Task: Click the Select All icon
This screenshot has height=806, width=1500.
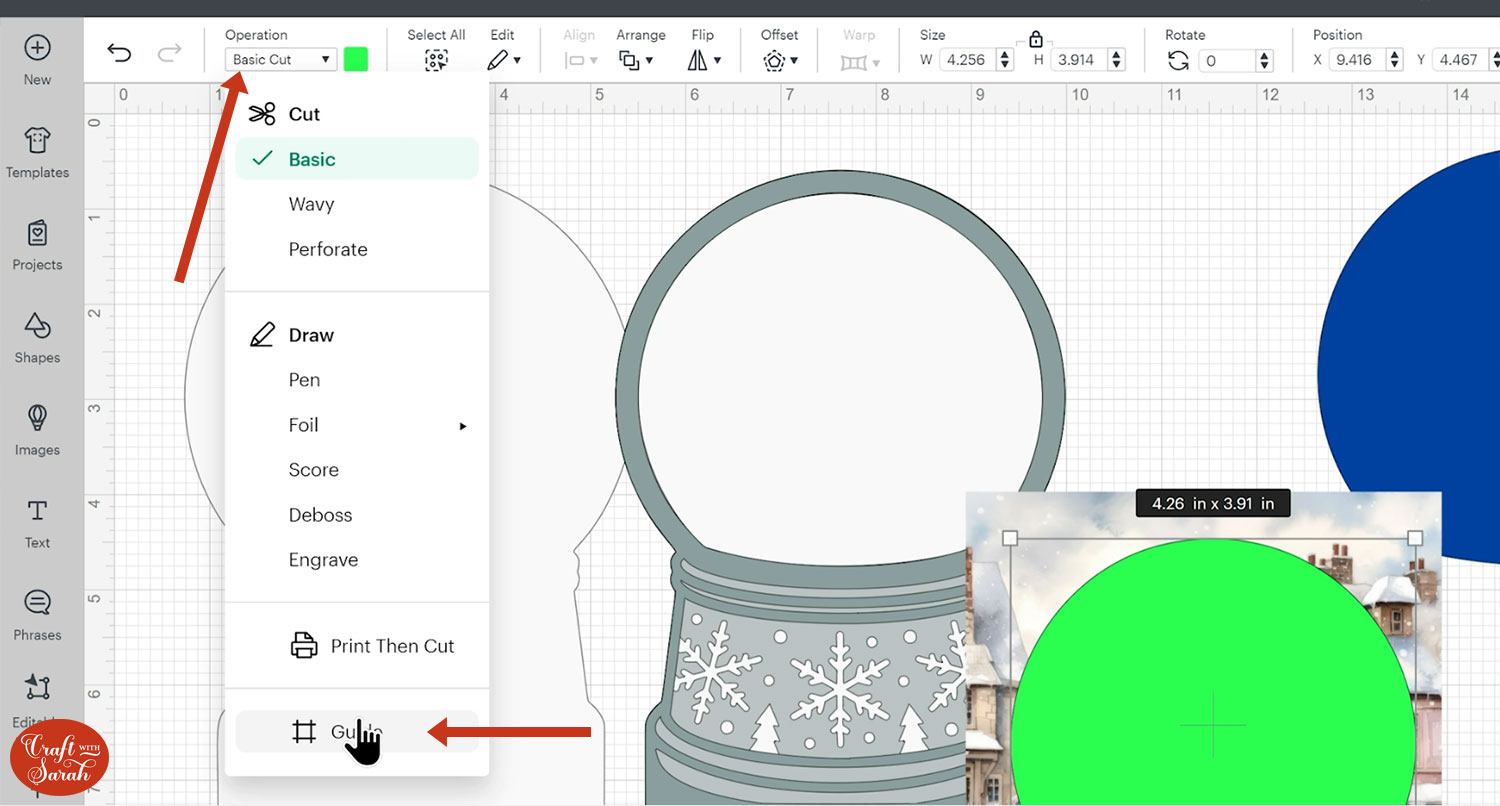Action: [436, 60]
